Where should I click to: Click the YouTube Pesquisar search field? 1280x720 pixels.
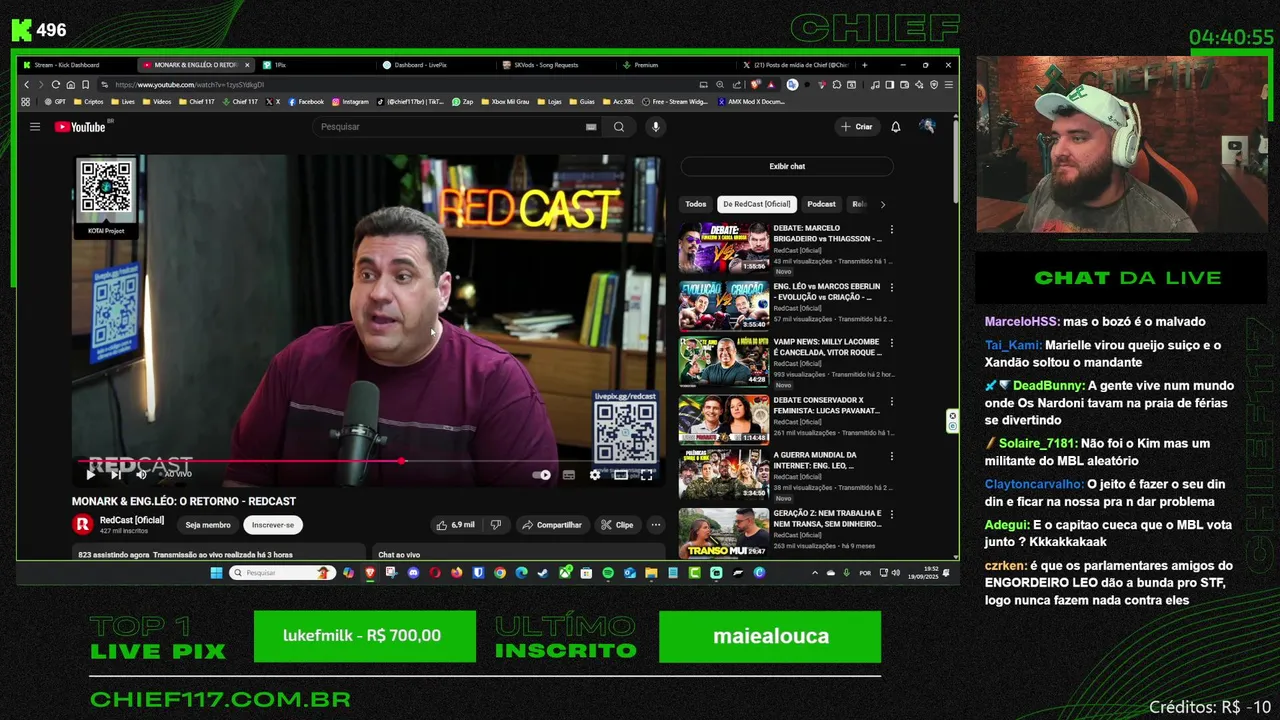coord(450,127)
